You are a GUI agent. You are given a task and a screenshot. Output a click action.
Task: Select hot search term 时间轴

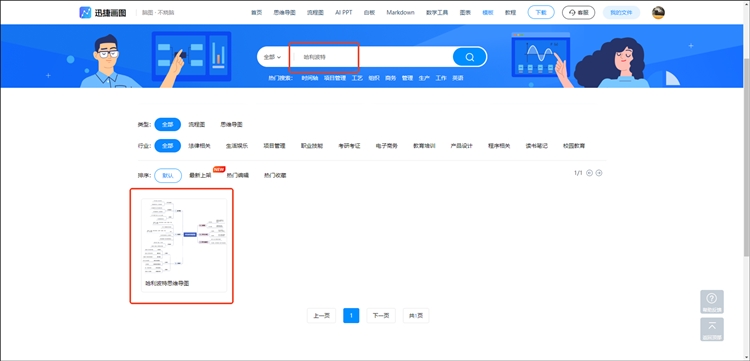(x=310, y=78)
